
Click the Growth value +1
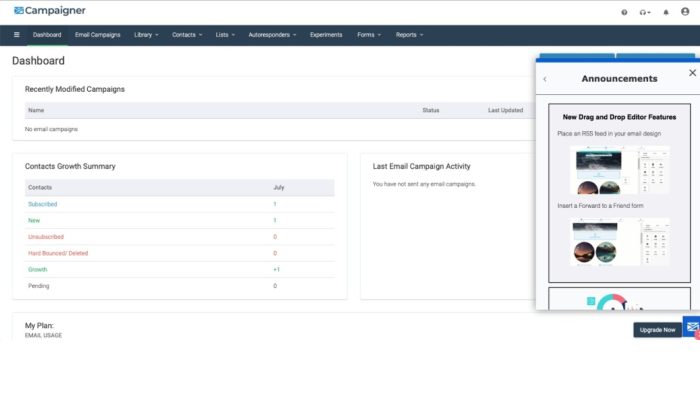point(276,270)
